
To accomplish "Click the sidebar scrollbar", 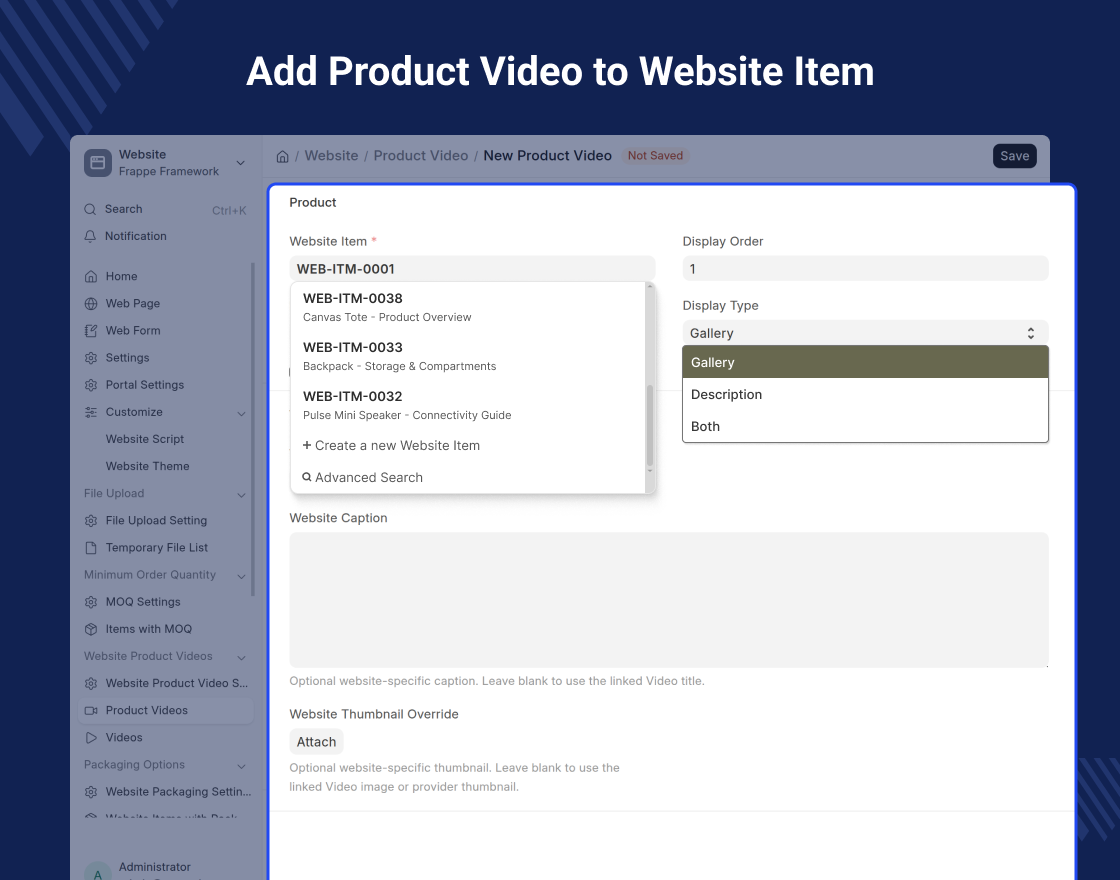I will (x=253, y=429).
